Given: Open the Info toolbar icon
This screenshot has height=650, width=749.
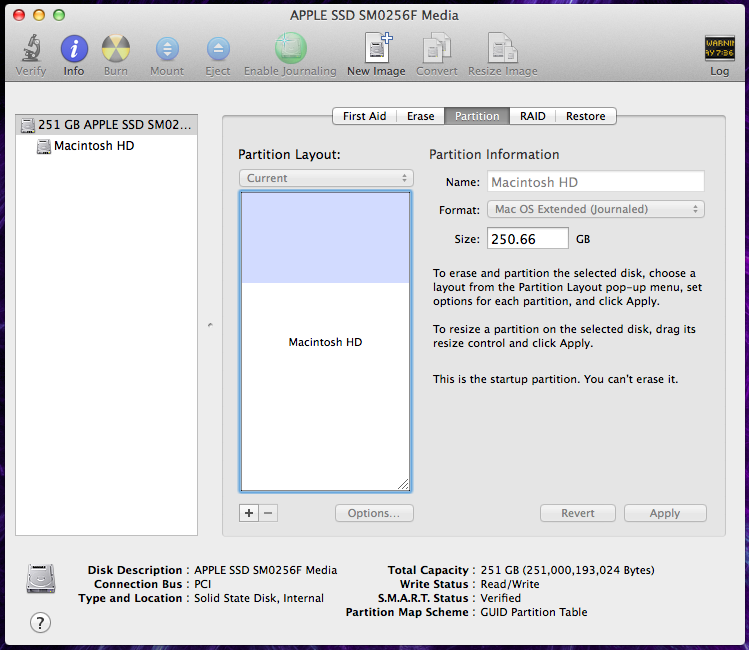Looking at the screenshot, I should tap(74, 49).
